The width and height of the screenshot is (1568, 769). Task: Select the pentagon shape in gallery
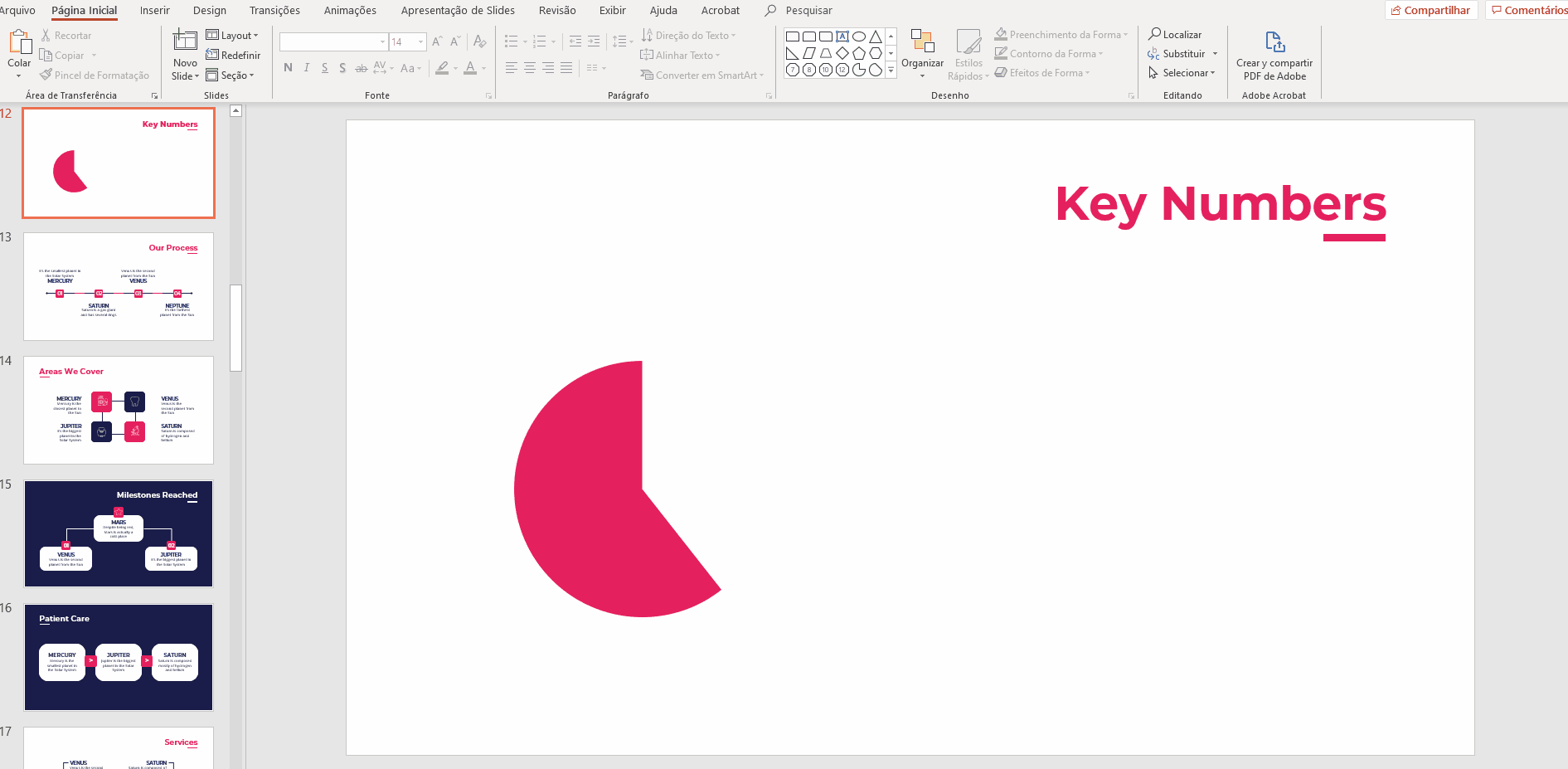(x=859, y=53)
